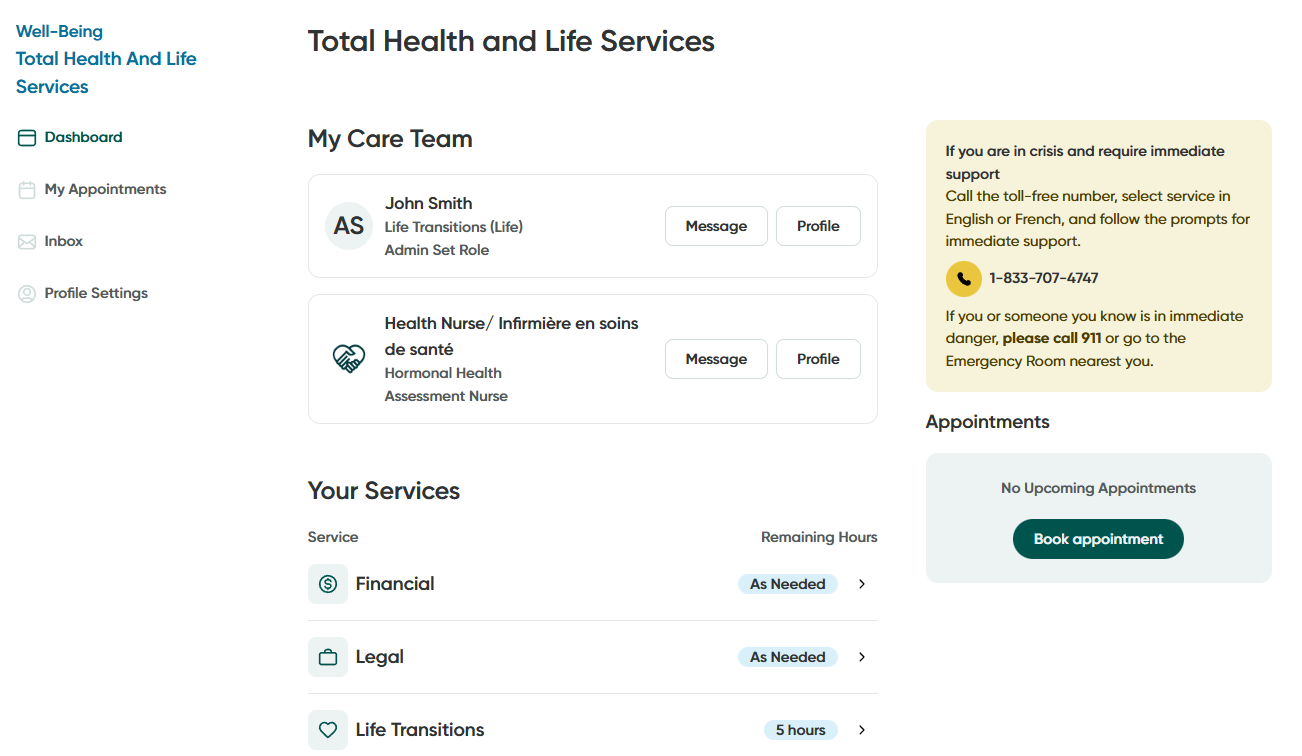
Task: Expand the Legal service row
Action: (x=861, y=656)
